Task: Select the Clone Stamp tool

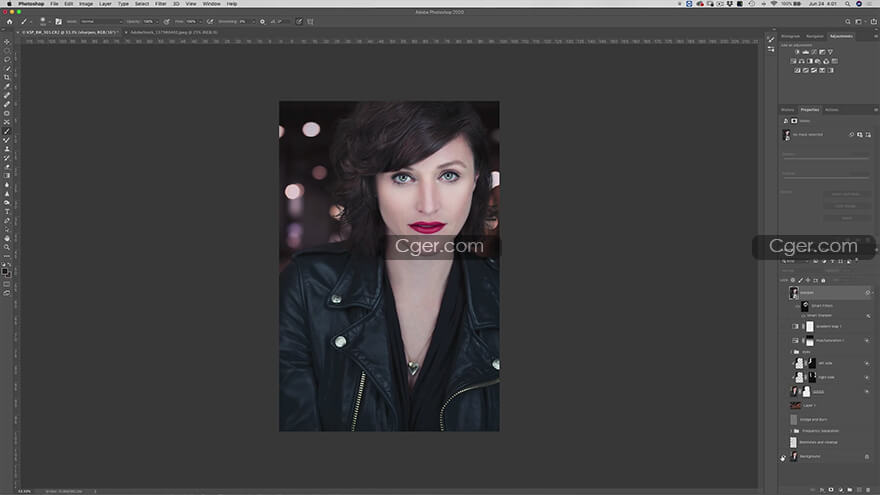Action: [x=7, y=149]
